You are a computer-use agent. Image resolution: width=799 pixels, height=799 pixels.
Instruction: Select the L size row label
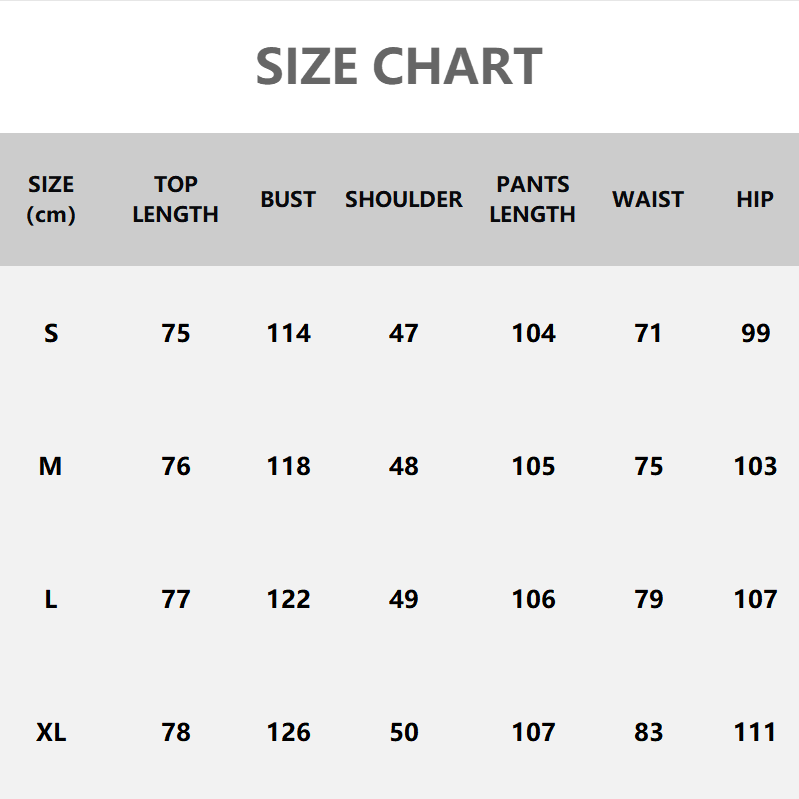click(x=51, y=599)
